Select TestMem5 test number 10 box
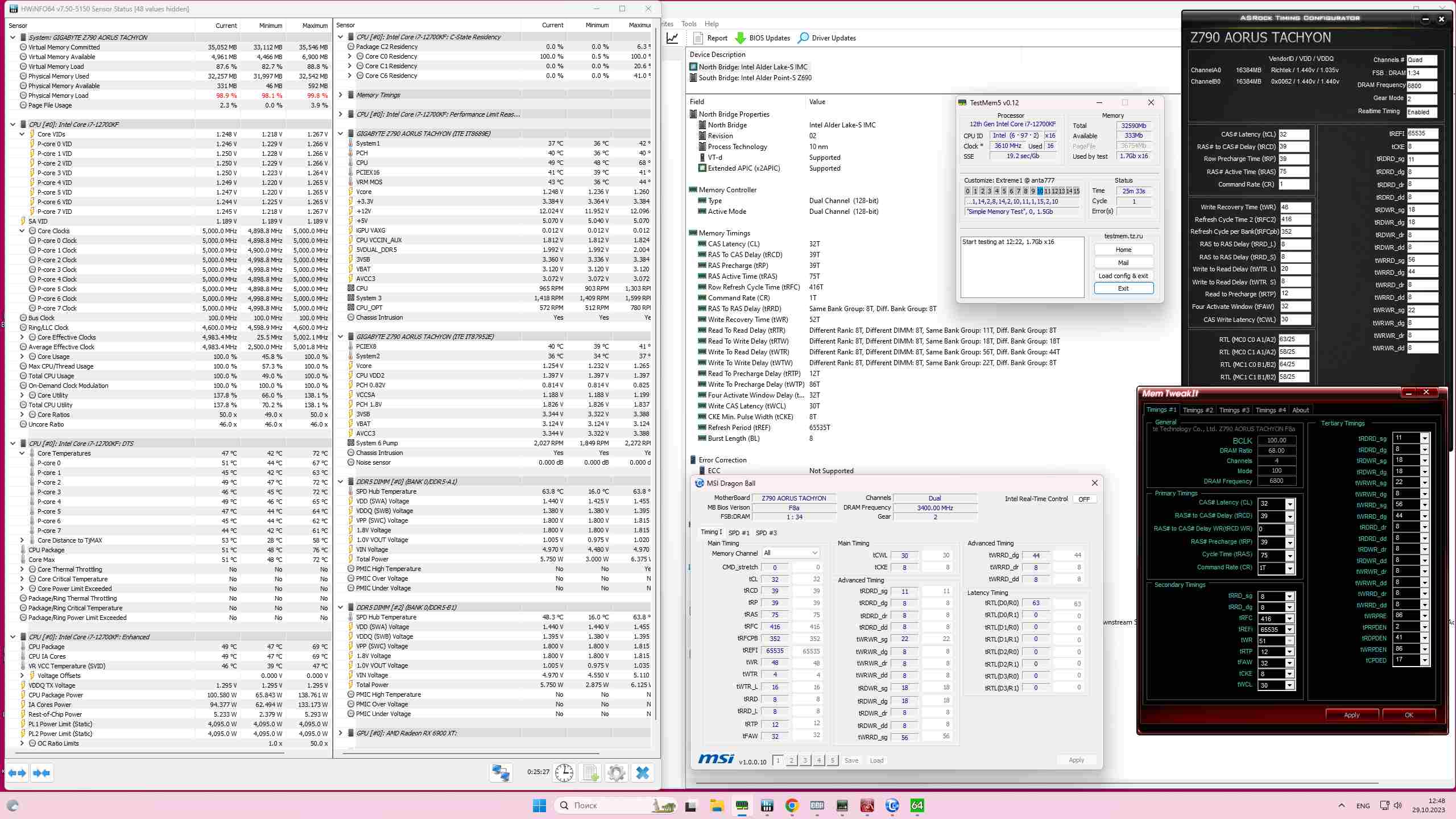 tap(1040, 191)
